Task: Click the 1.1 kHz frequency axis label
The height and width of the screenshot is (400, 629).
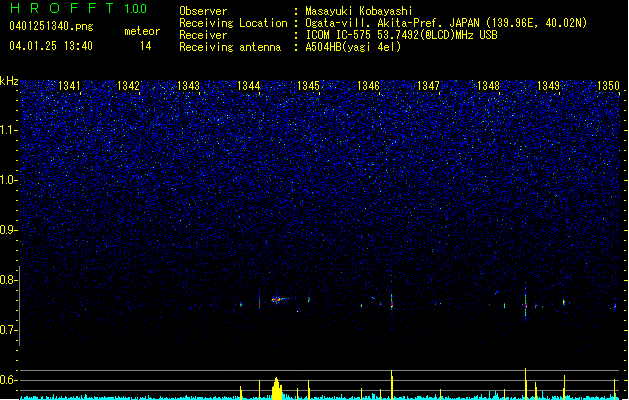Action: click(8, 130)
